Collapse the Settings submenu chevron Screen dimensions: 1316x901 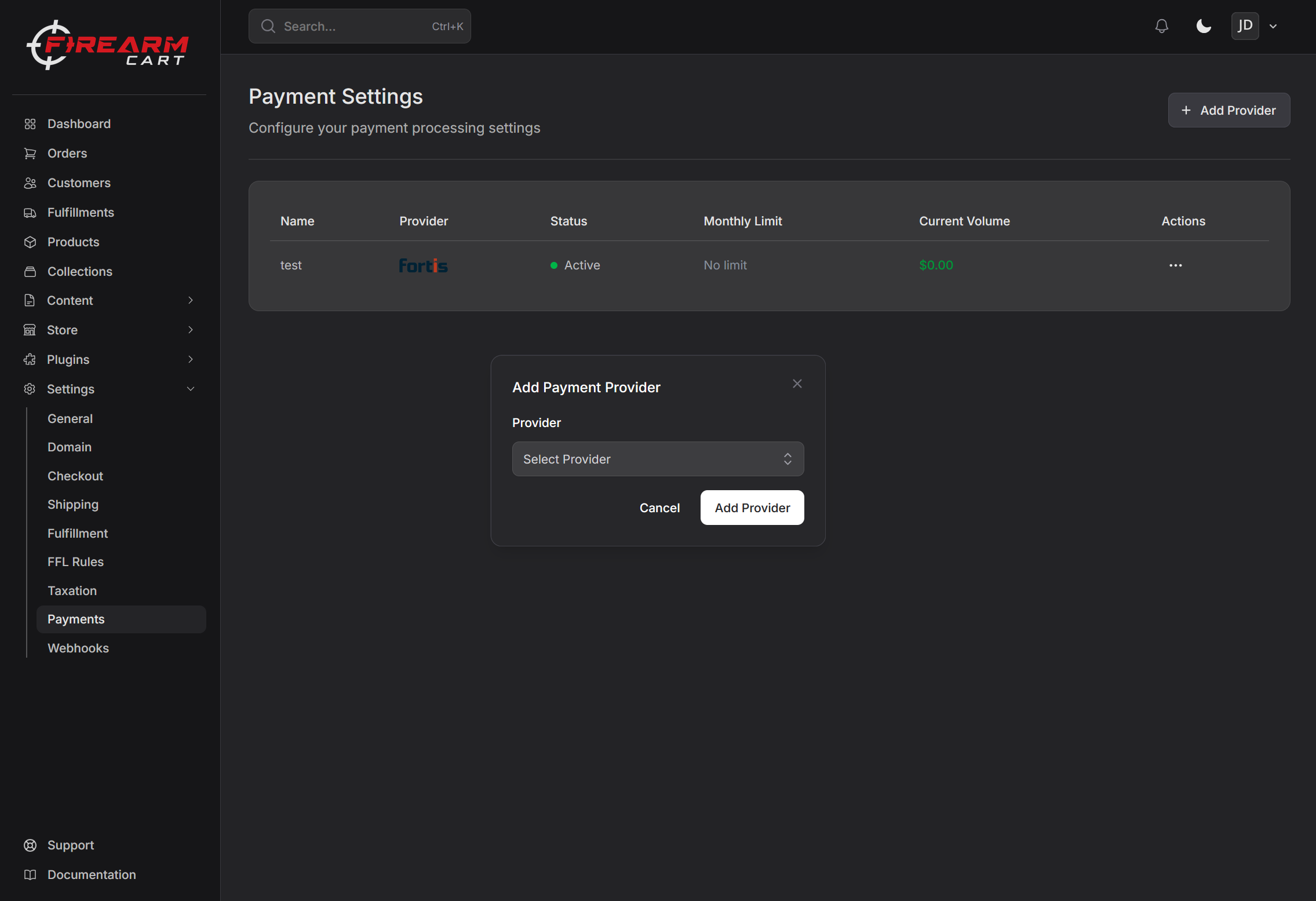[191, 389]
